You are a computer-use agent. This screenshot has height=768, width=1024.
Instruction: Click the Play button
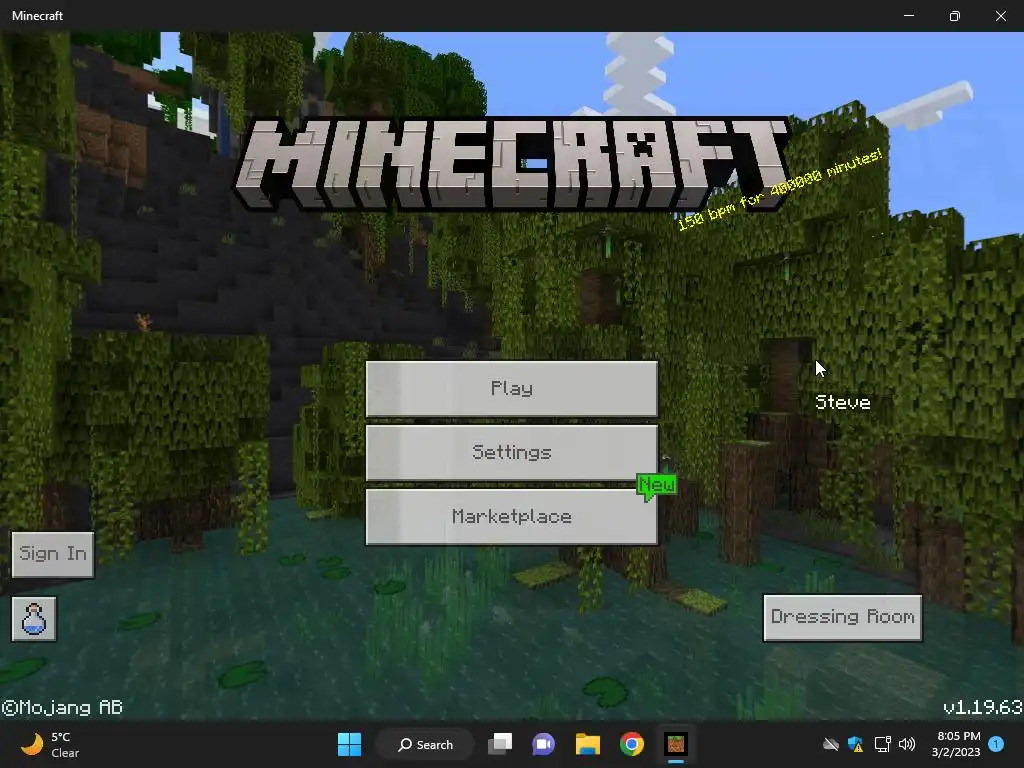tap(511, 389)
